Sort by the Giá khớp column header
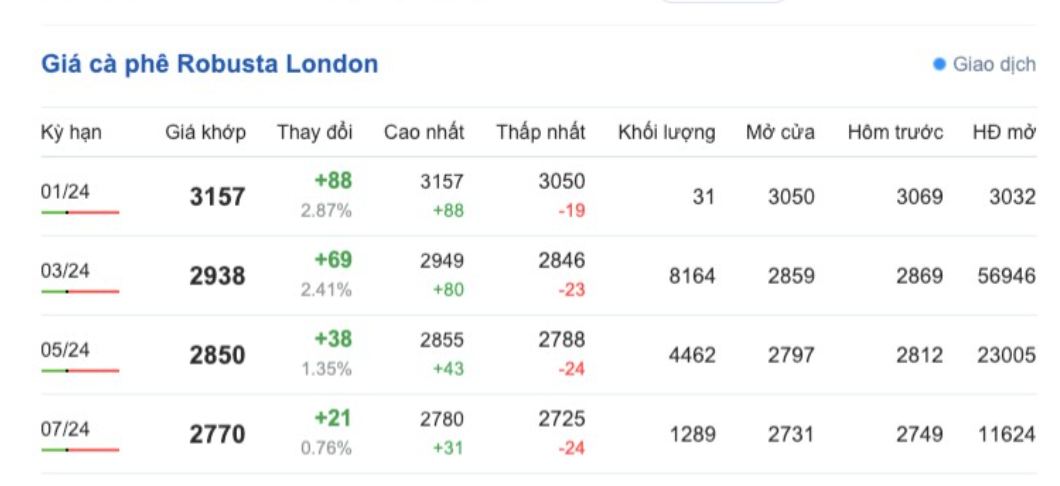This screenshot has height=486, width=1060. pyautogui.click(x=206, y=132)
